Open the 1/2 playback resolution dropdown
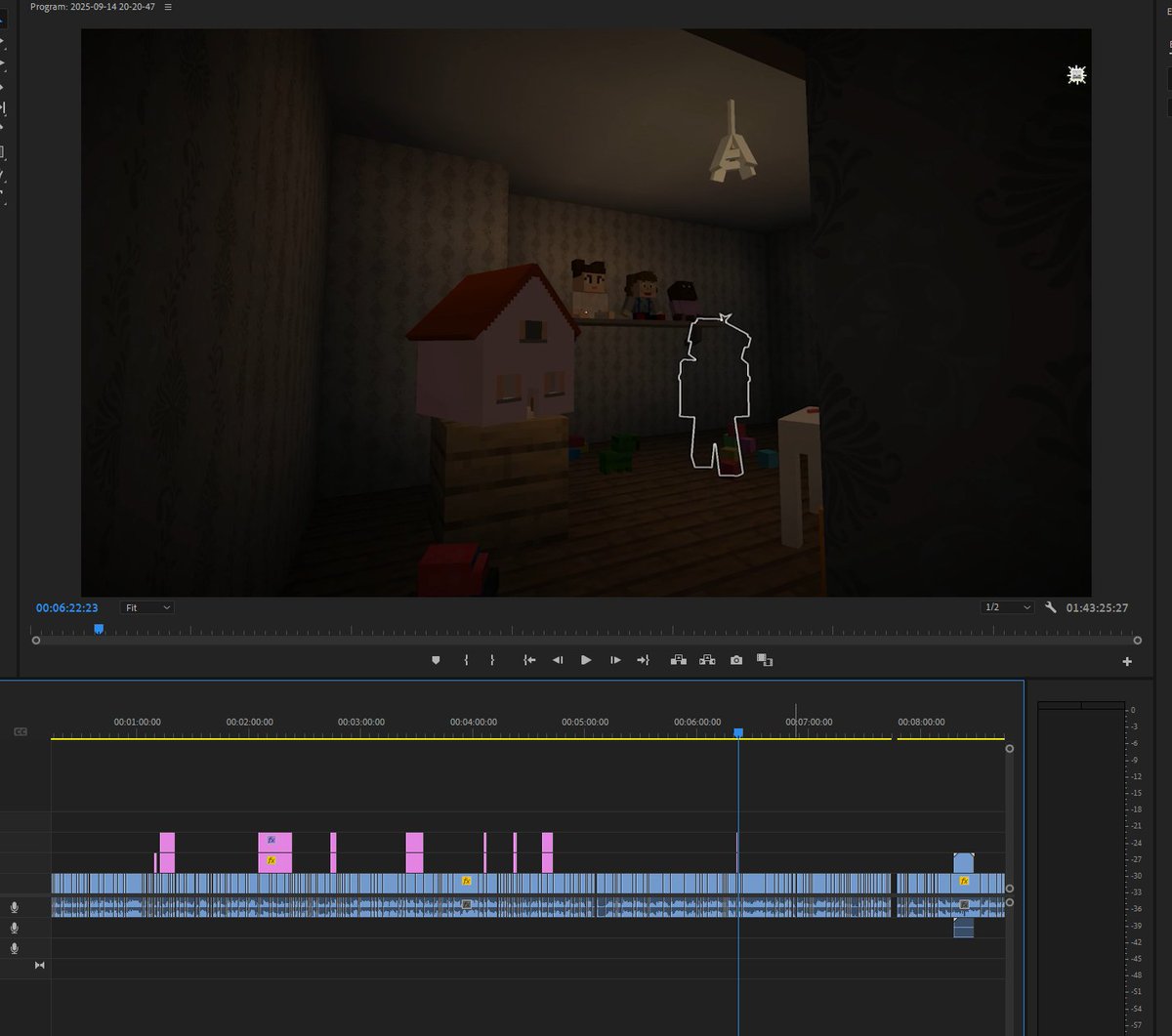 tap(1007, 607)
